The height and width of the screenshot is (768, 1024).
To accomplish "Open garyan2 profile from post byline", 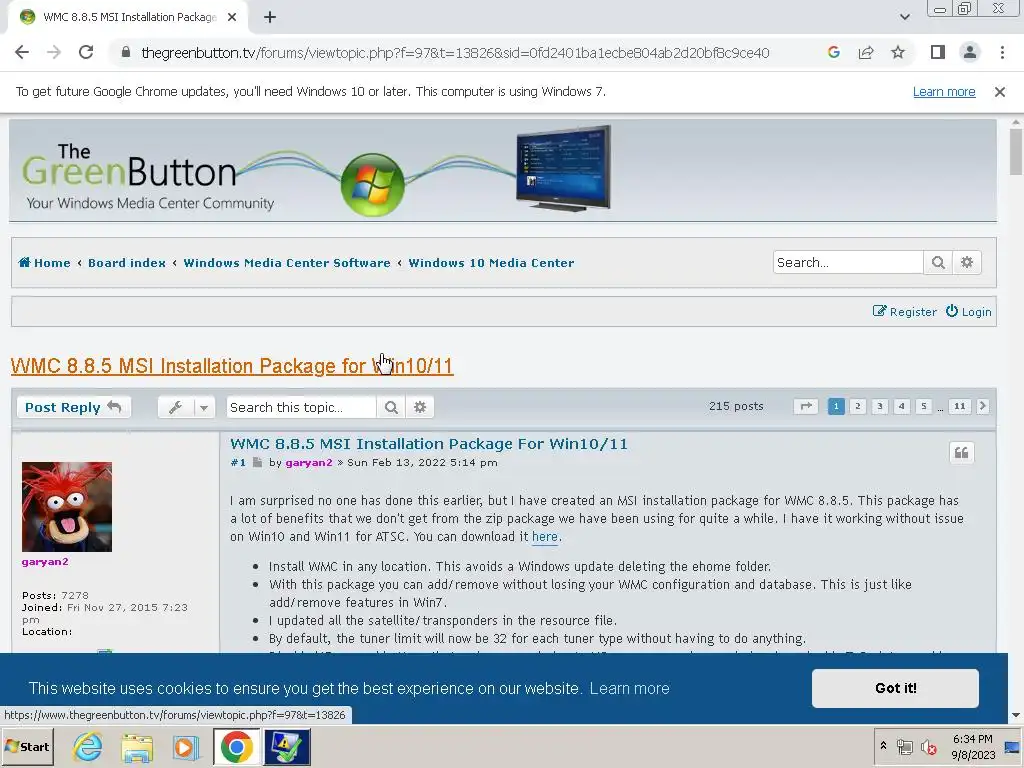I will point(308,462).
